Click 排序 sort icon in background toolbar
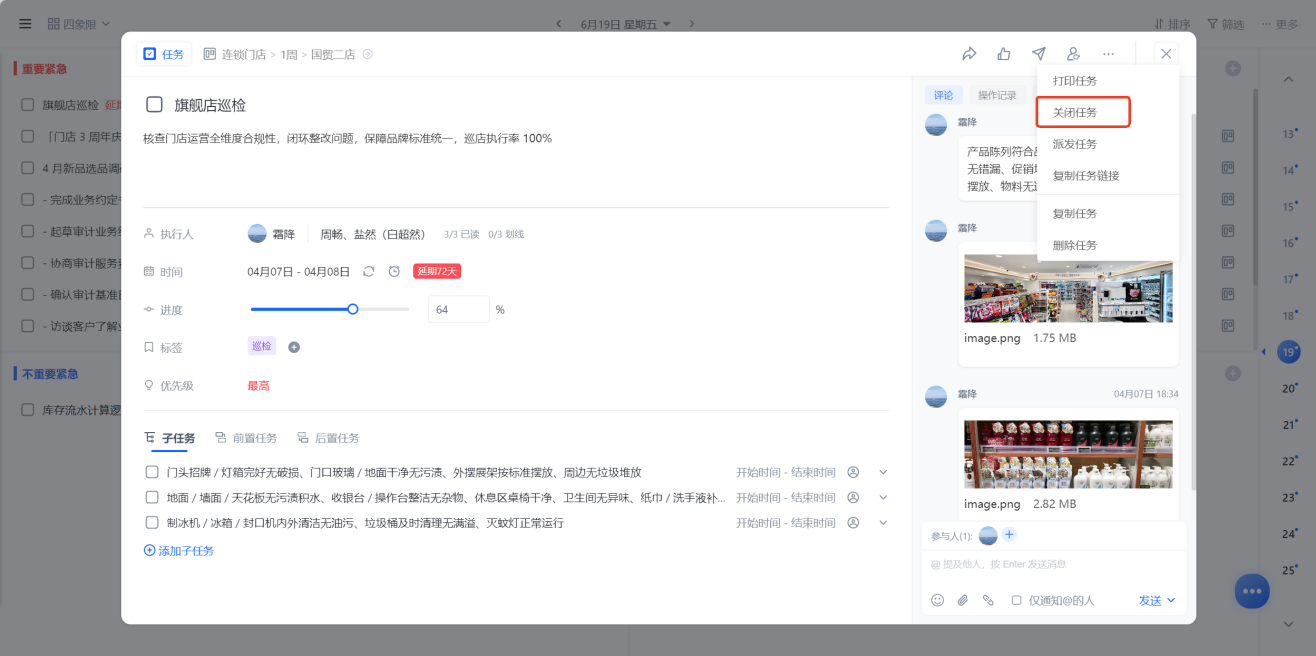 tap(1159, 24)
